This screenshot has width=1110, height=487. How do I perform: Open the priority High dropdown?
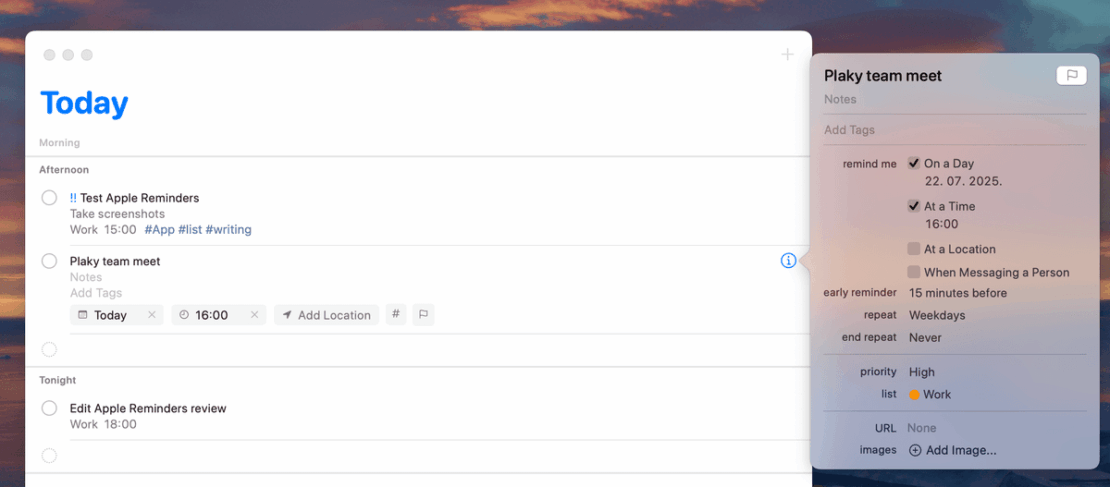click(x=921, y=372)
